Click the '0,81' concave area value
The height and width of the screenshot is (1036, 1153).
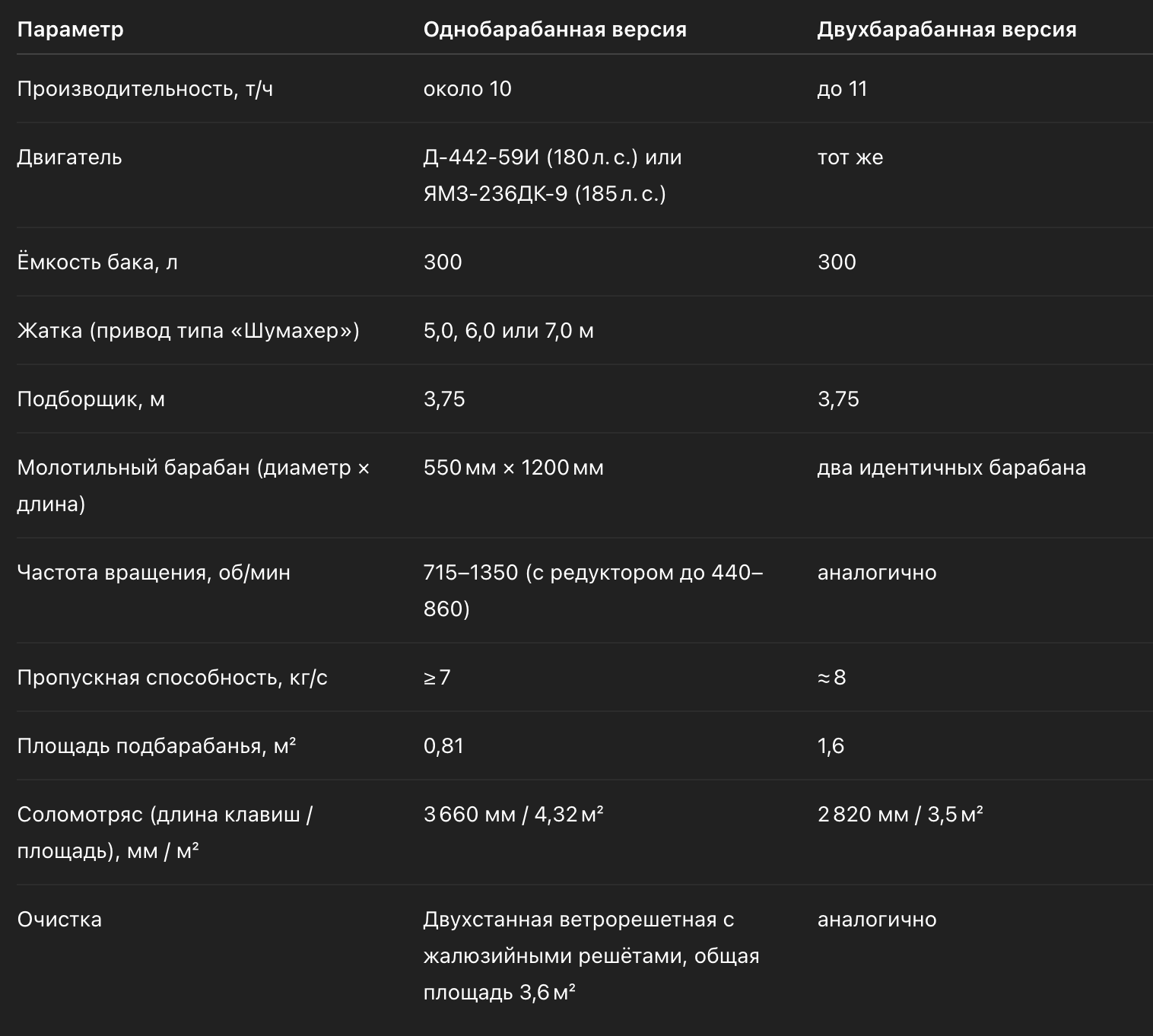pyautogui.click(x=443, y=746)
